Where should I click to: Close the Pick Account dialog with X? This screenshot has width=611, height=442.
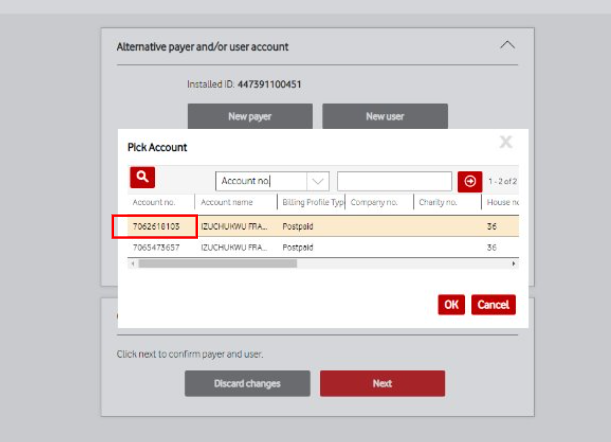[x=506, y=143]
